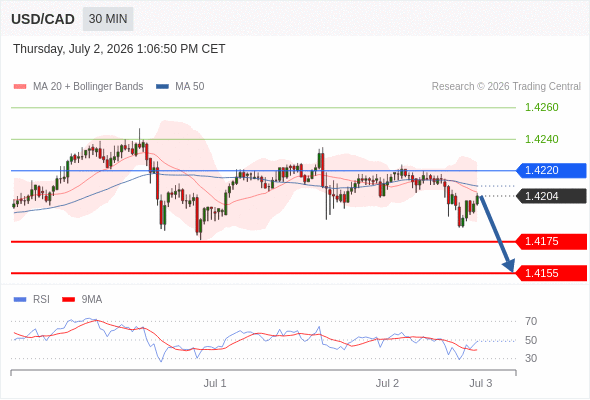The height and width of the screenshot is (400, 590).
Task: Click the MA 20 + Bollinger Bands label
Action: pyautogui.click(x=88, y=87)
